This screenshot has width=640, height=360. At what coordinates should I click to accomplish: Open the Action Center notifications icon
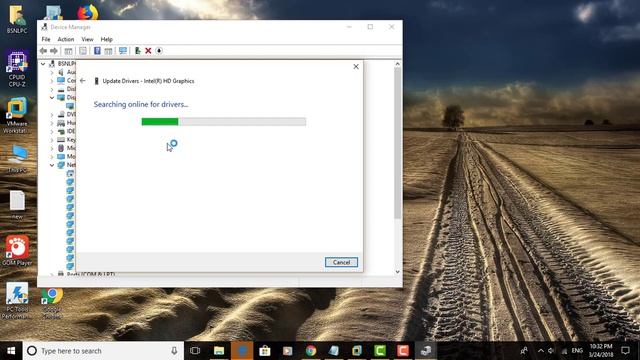626,351
